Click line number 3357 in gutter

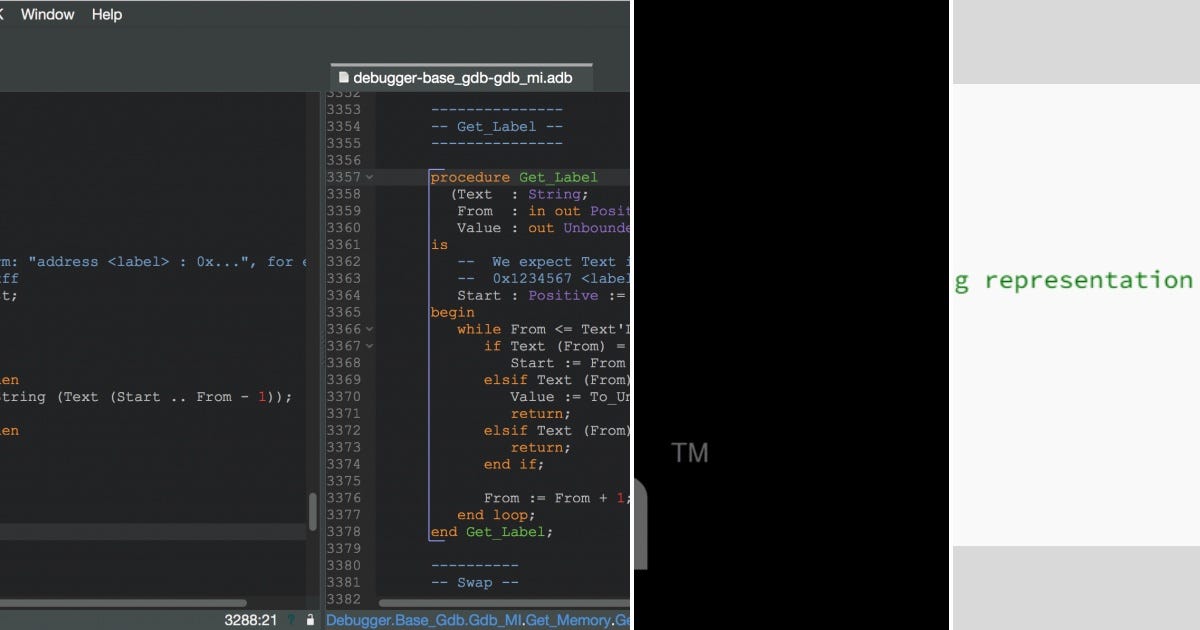(343, 177)
